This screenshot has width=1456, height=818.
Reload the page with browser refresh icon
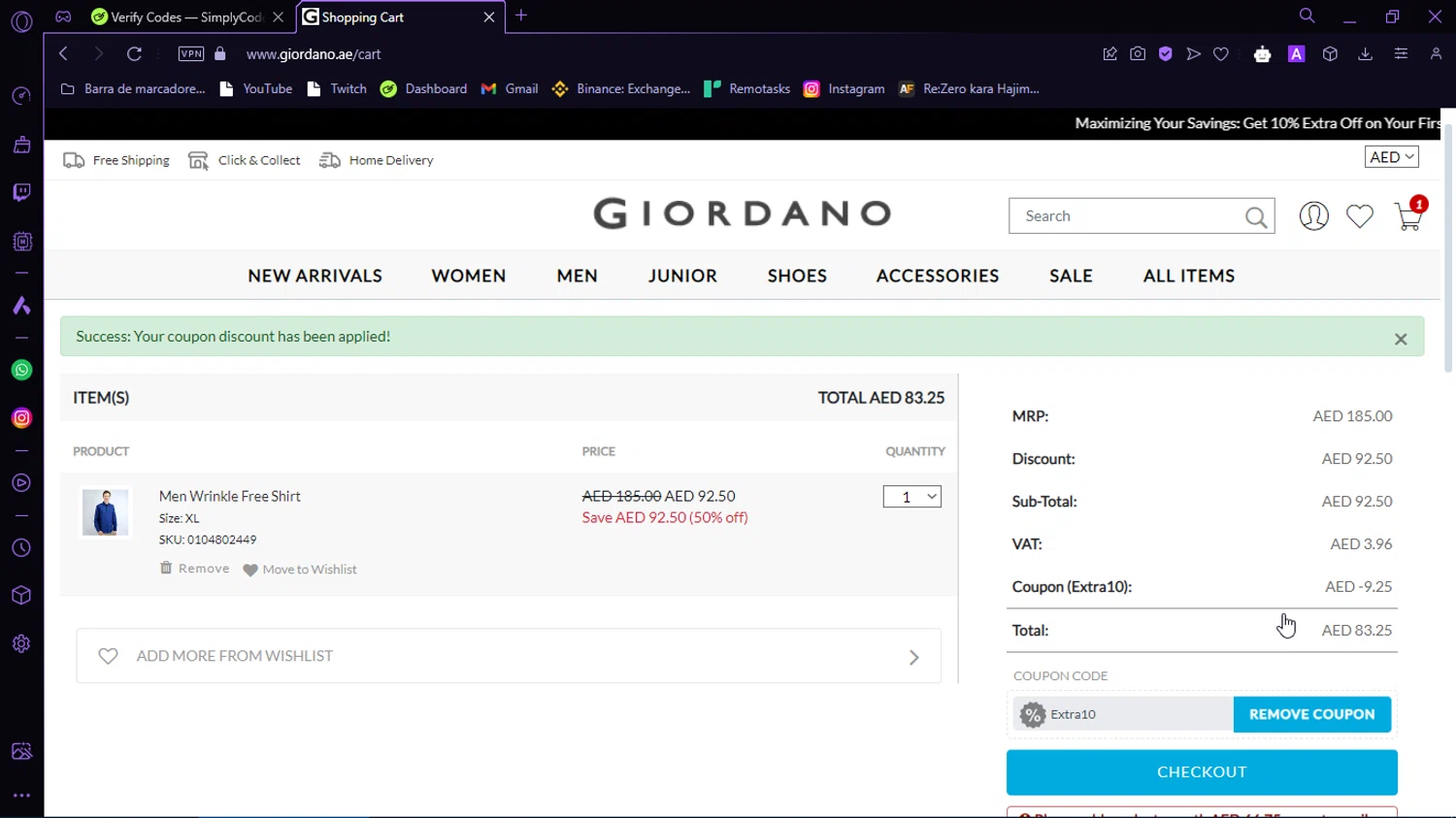click(134, 53)
